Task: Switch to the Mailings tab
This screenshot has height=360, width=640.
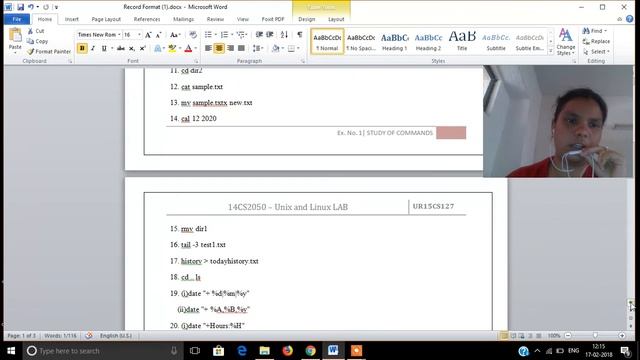Action: pos(183,19)
